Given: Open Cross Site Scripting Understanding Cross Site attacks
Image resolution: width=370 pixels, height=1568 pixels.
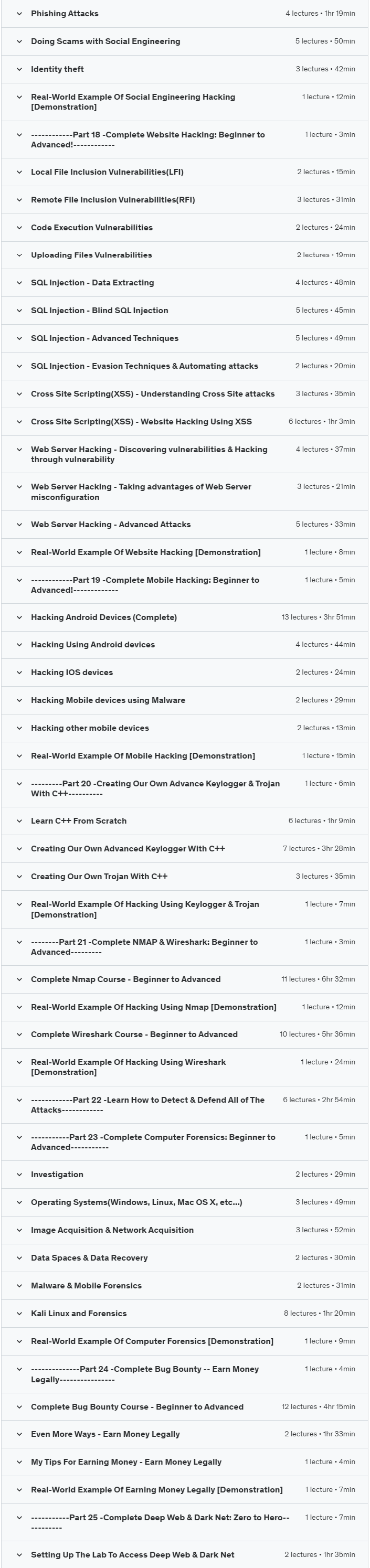Looking at the screenshot, I should pos(153,394).
